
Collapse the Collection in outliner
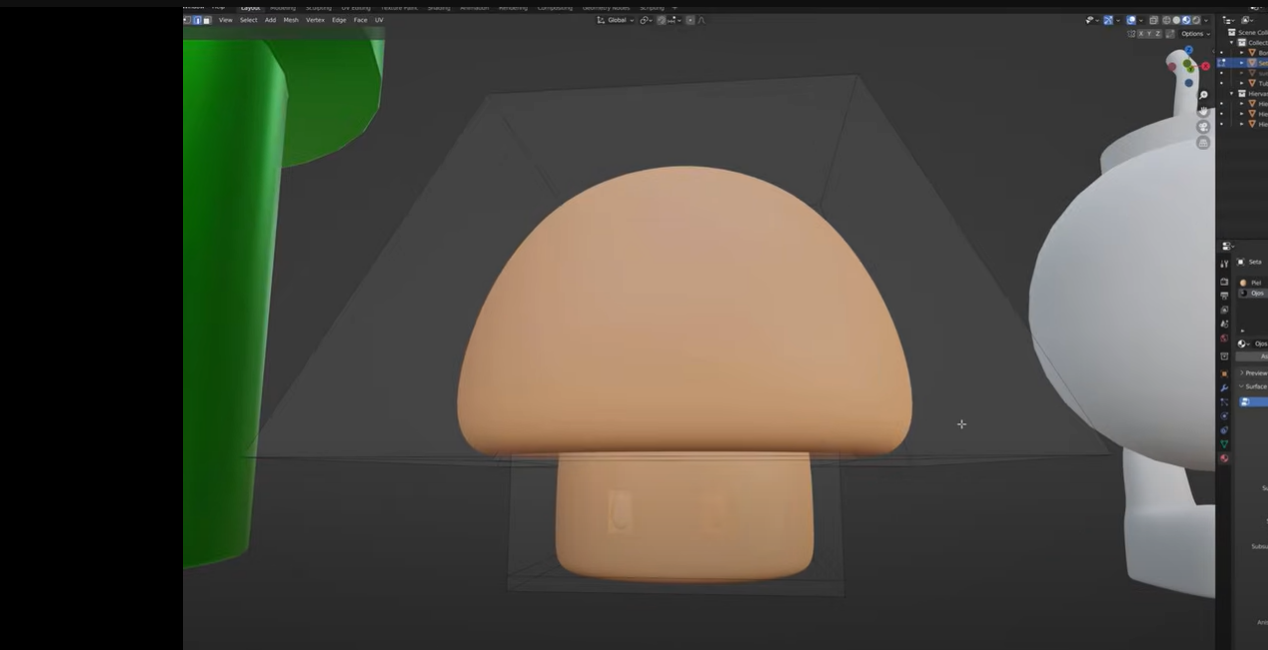point(1232,42)
